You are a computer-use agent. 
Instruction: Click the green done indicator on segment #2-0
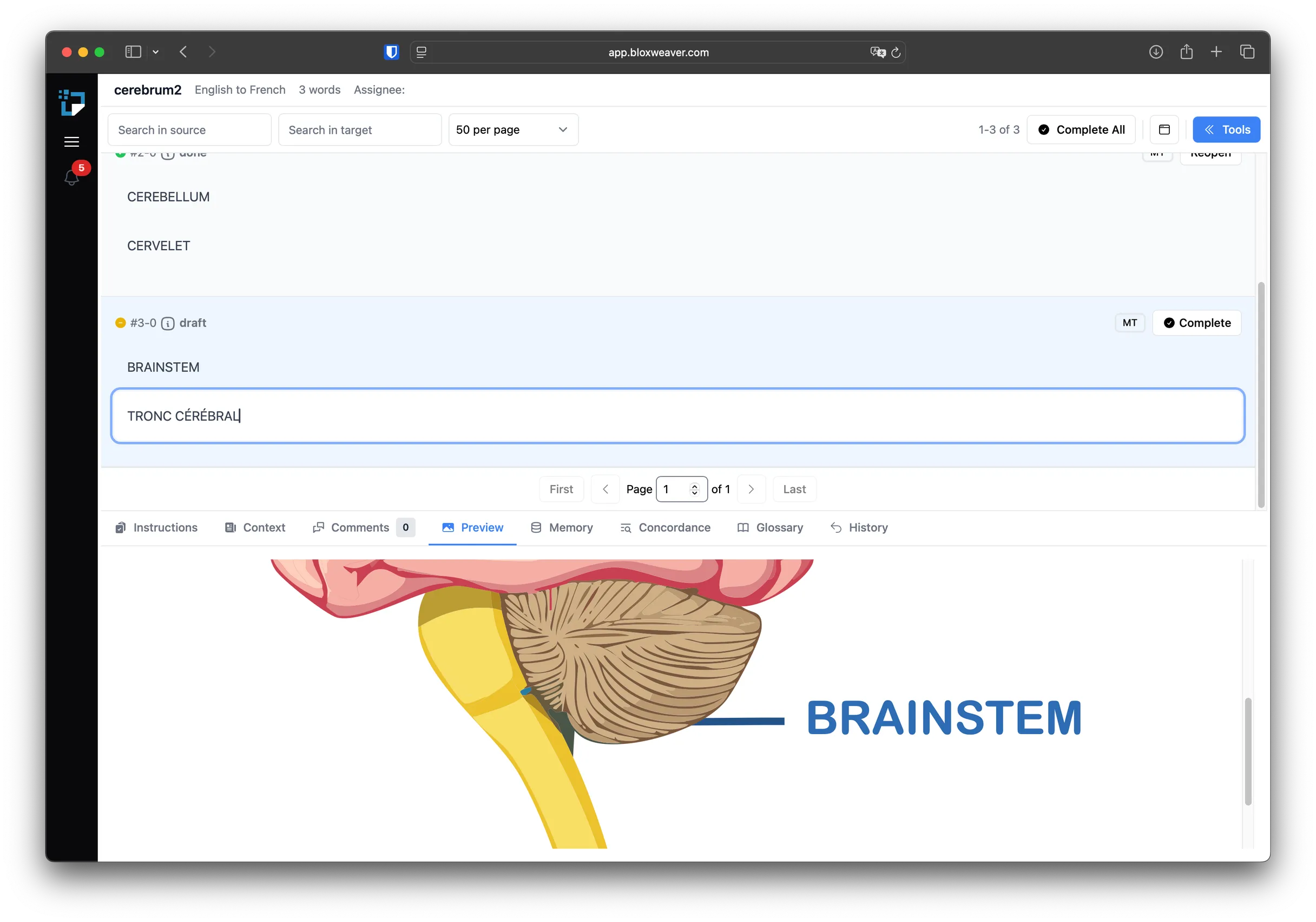click(x=120, y=153)
